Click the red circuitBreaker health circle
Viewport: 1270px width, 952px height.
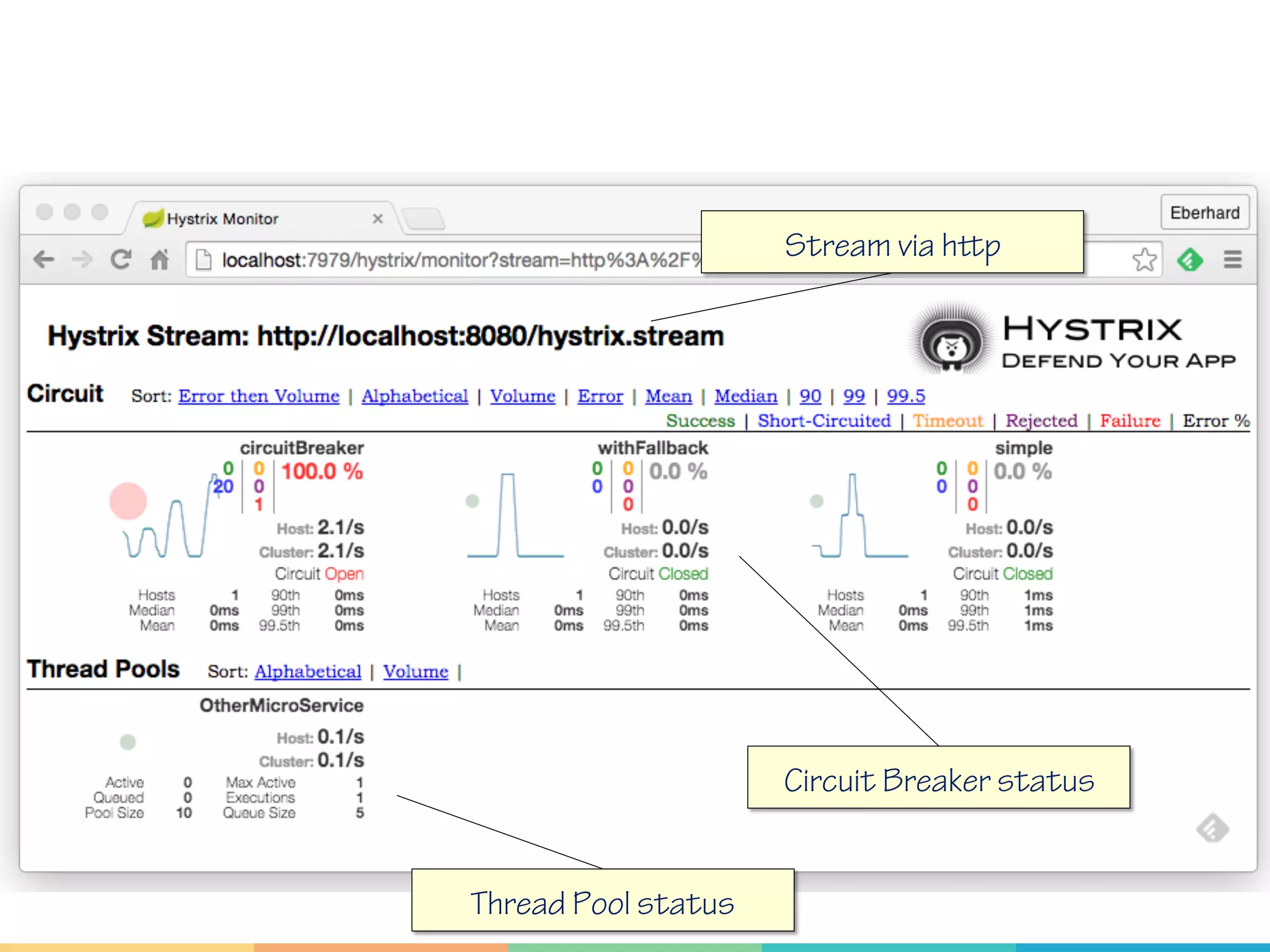(x=128, y=501)
